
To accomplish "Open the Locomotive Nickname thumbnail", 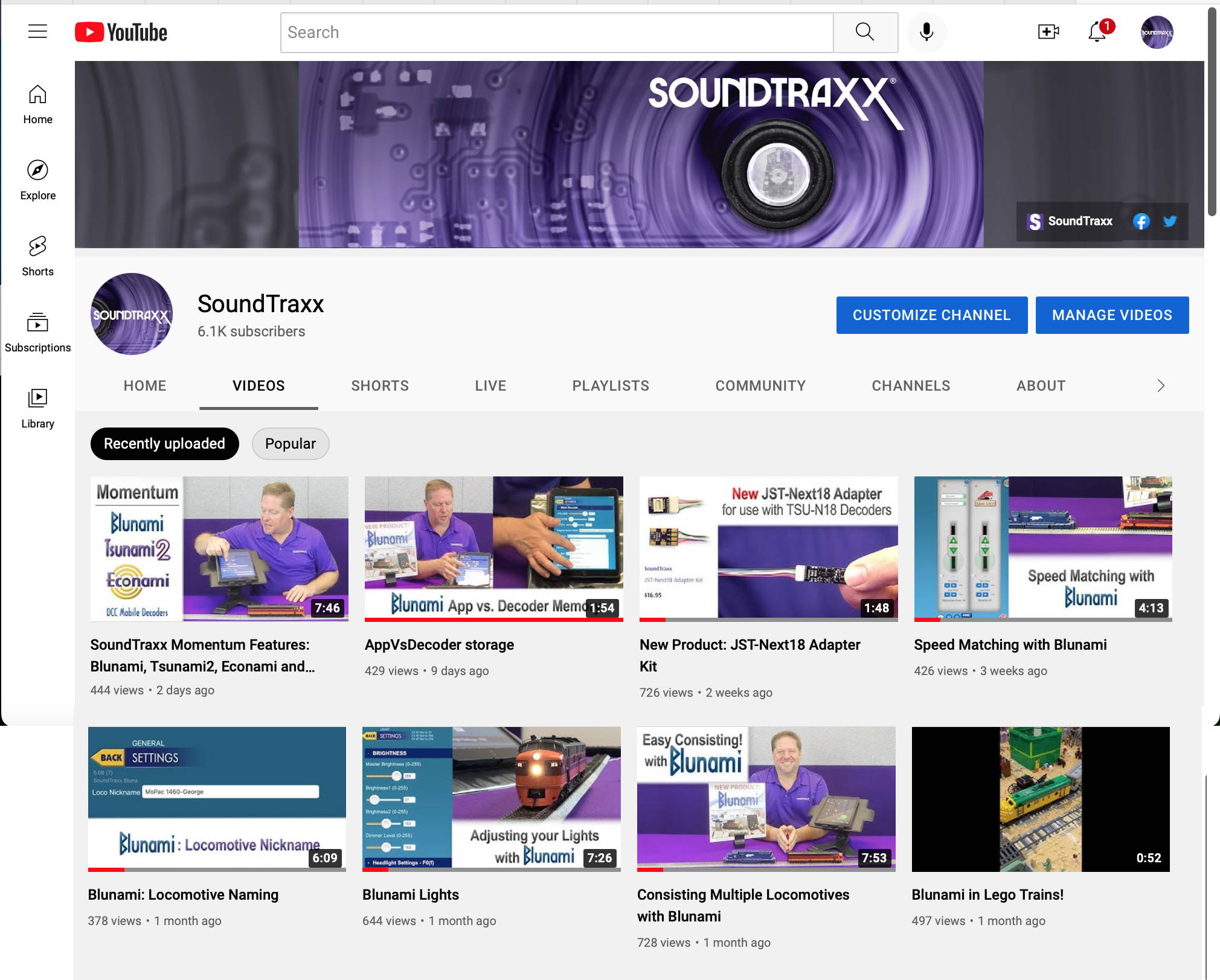I will pos(217,799).
